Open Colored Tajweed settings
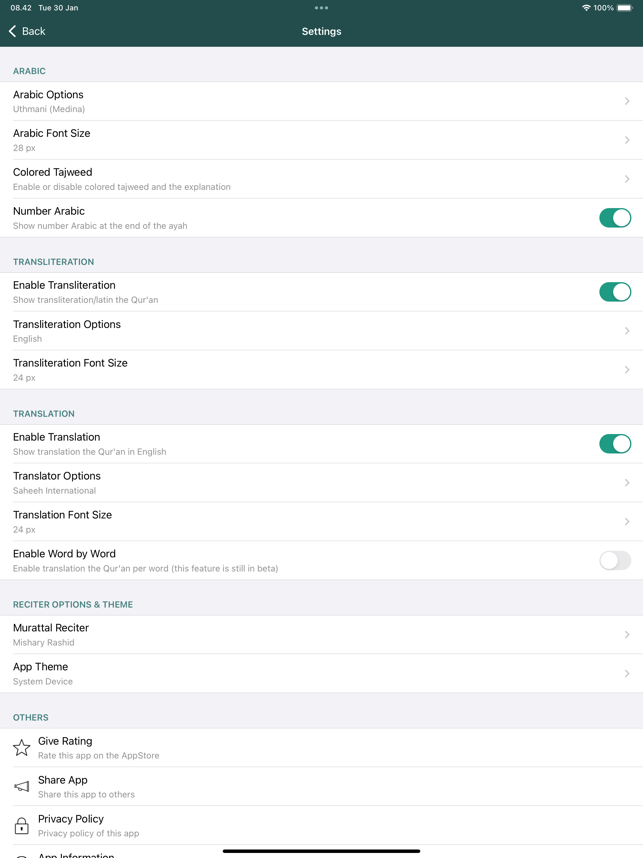 (320, 179)
